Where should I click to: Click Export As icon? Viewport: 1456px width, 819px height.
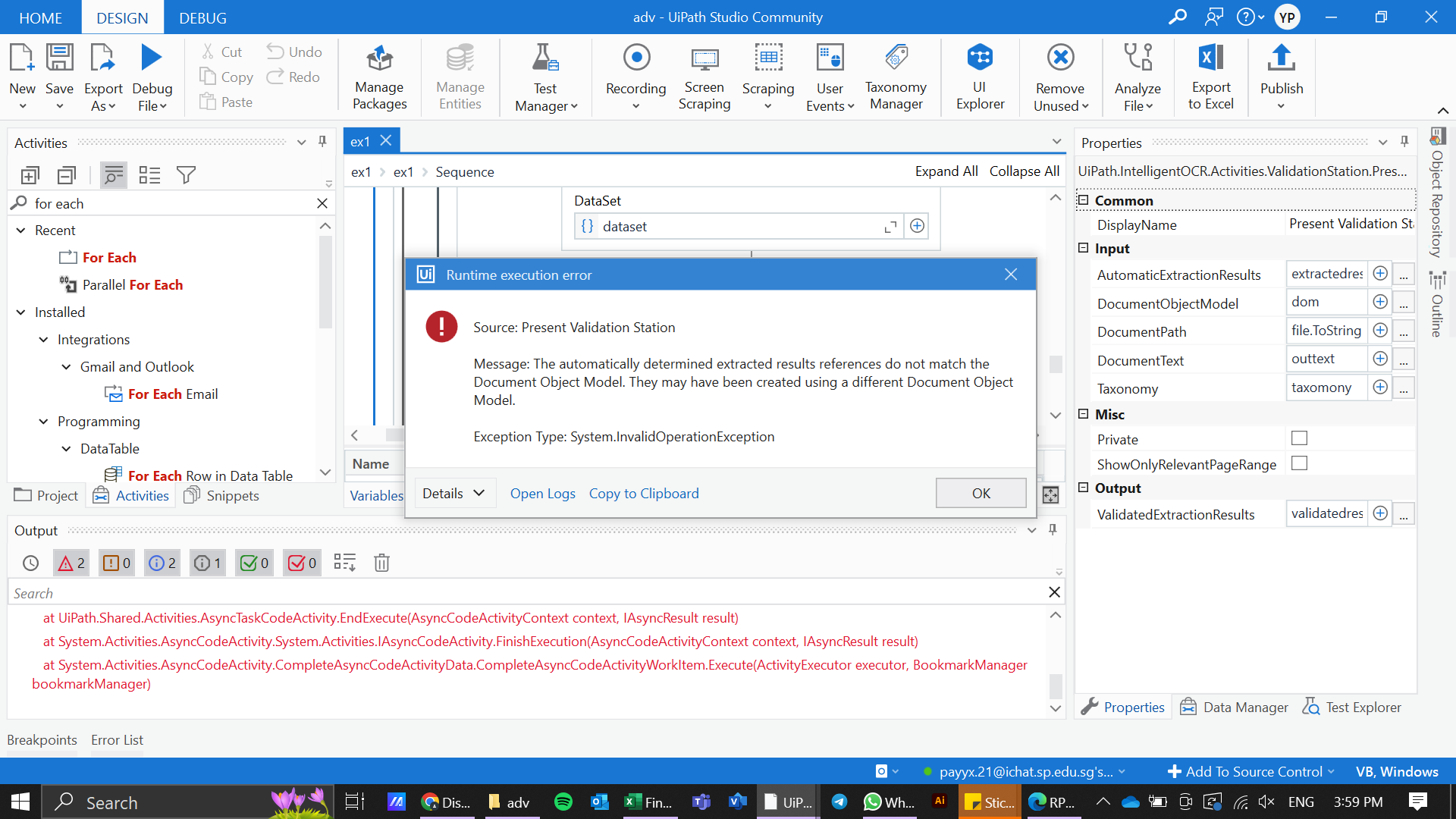[102, 58]
